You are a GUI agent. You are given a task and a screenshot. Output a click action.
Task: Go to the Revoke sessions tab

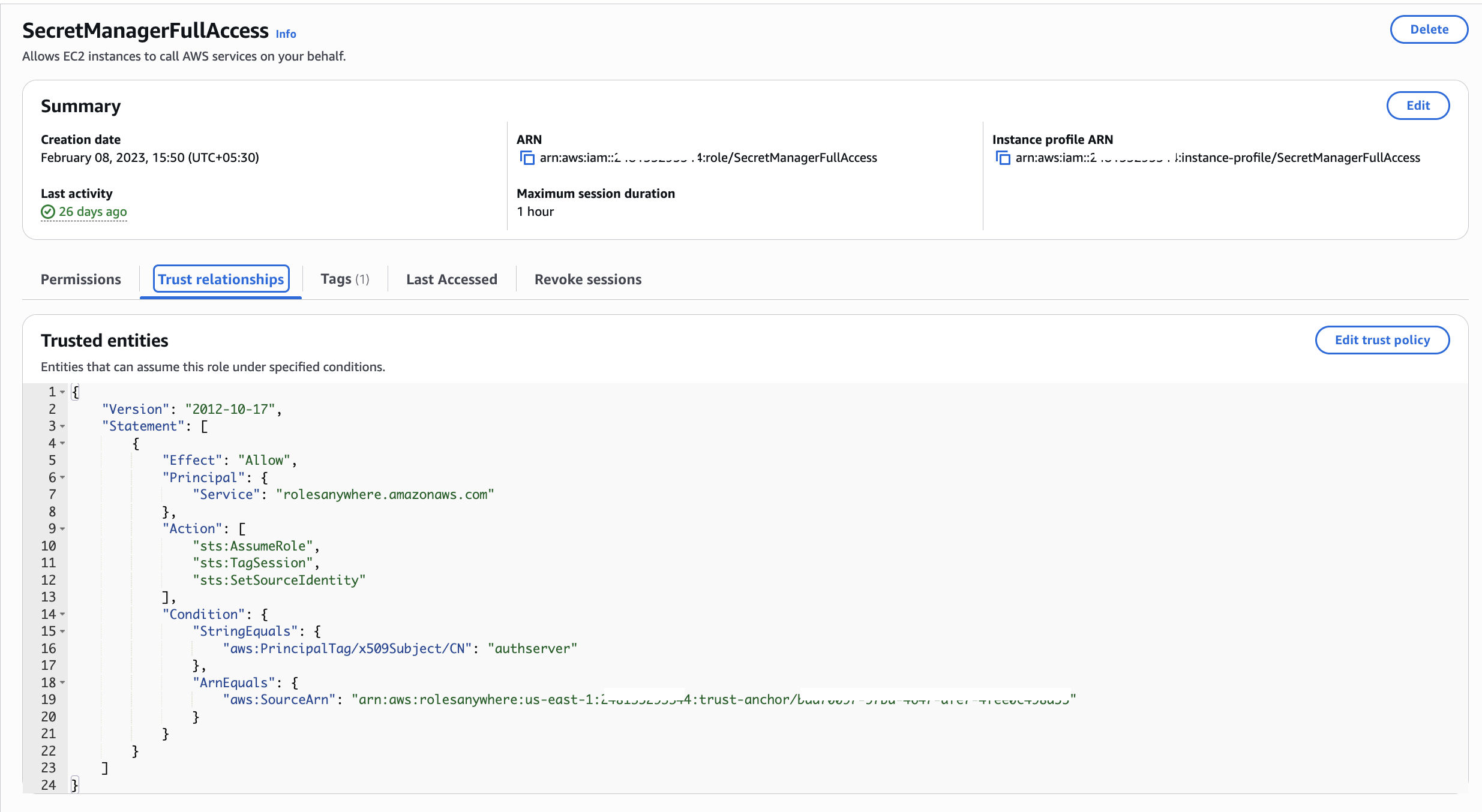(x=588, y=279)
